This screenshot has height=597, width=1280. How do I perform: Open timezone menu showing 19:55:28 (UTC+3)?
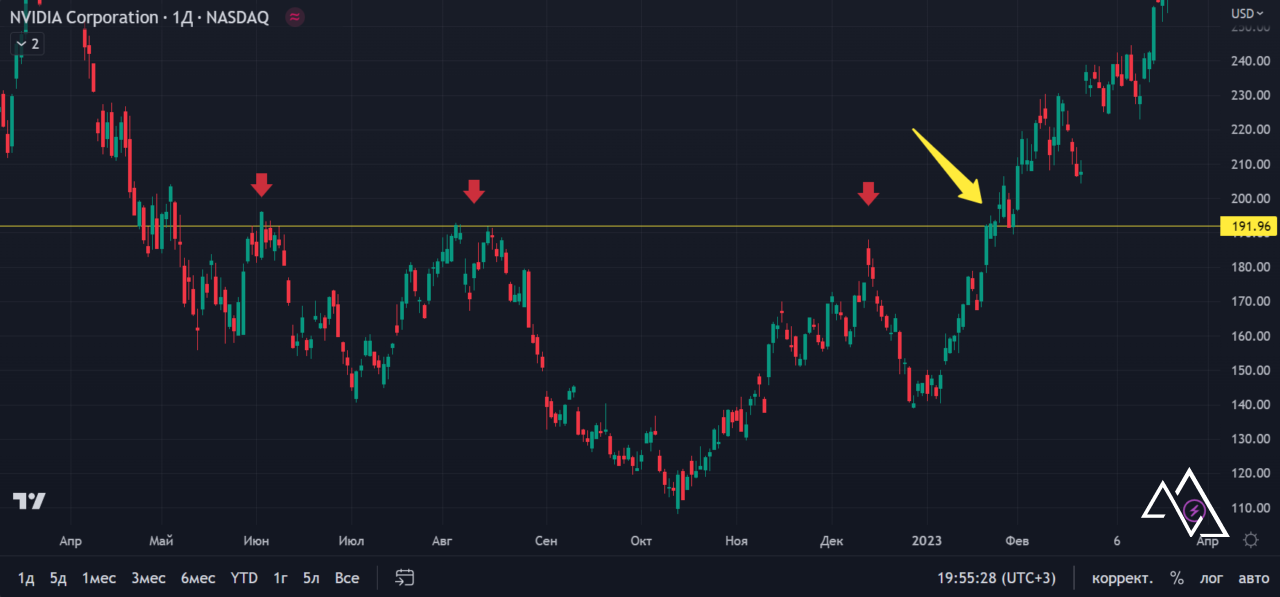click(996, 578)
